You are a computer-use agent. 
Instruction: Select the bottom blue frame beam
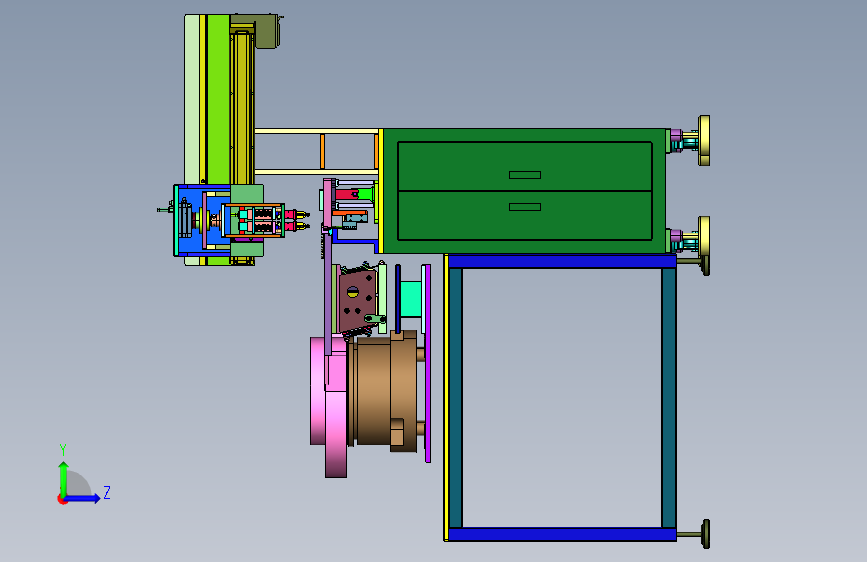561,534
